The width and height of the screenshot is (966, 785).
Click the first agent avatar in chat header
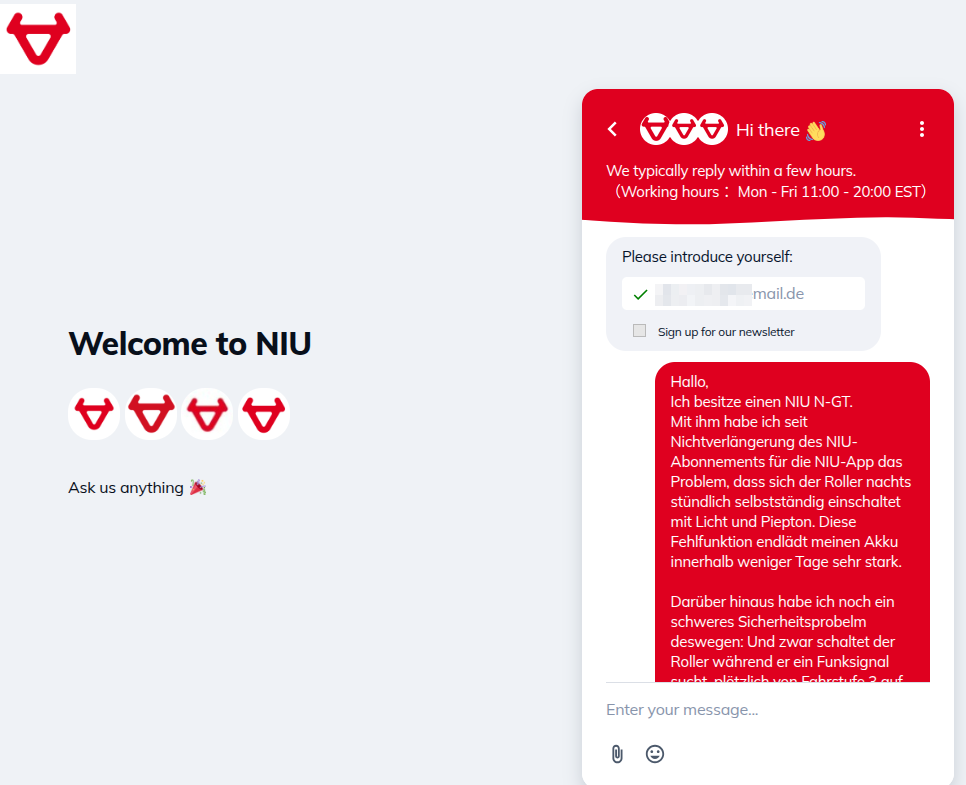(x=656, y=129)
